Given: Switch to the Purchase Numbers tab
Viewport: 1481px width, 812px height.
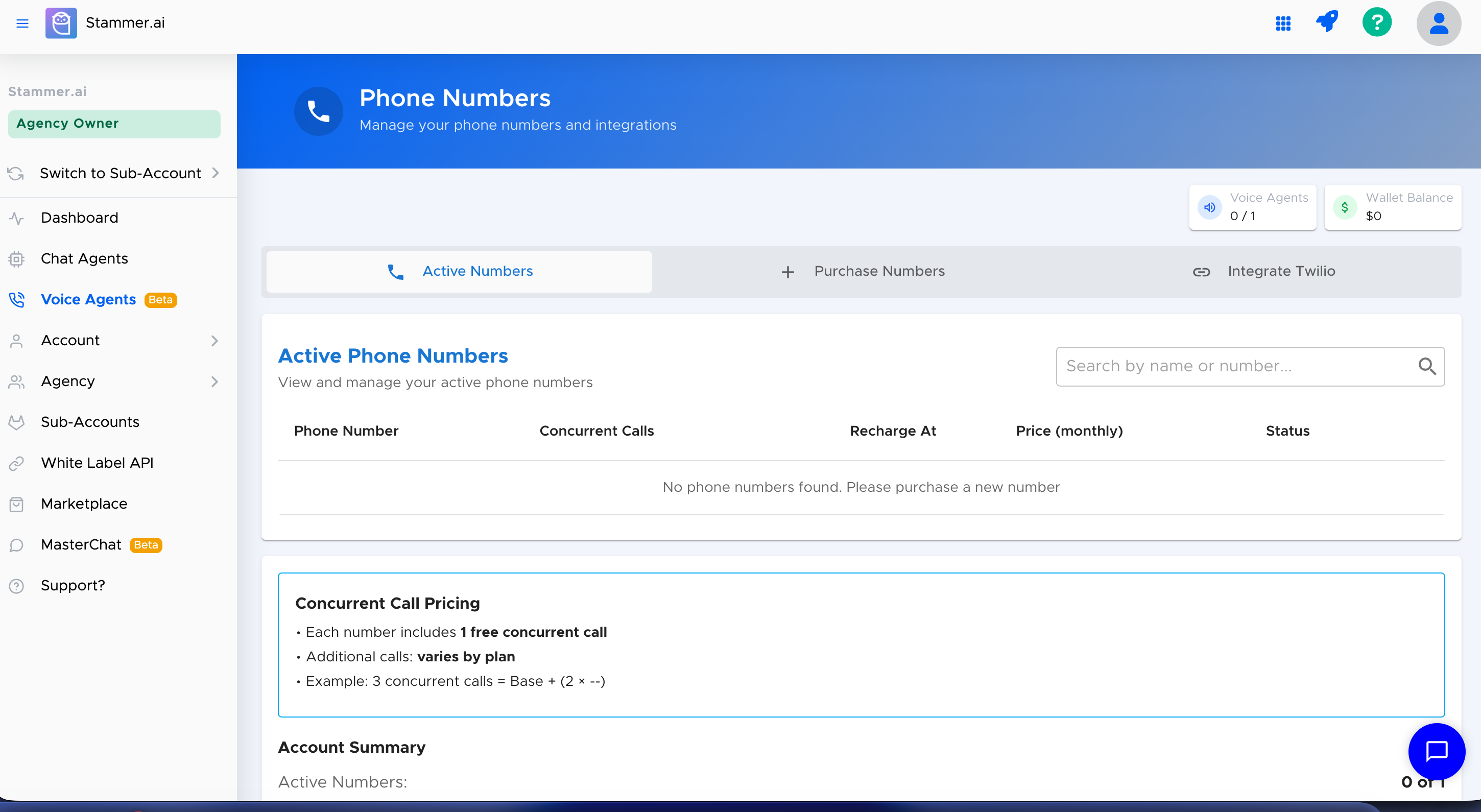Looking at the screenshot, I should 878,271.
